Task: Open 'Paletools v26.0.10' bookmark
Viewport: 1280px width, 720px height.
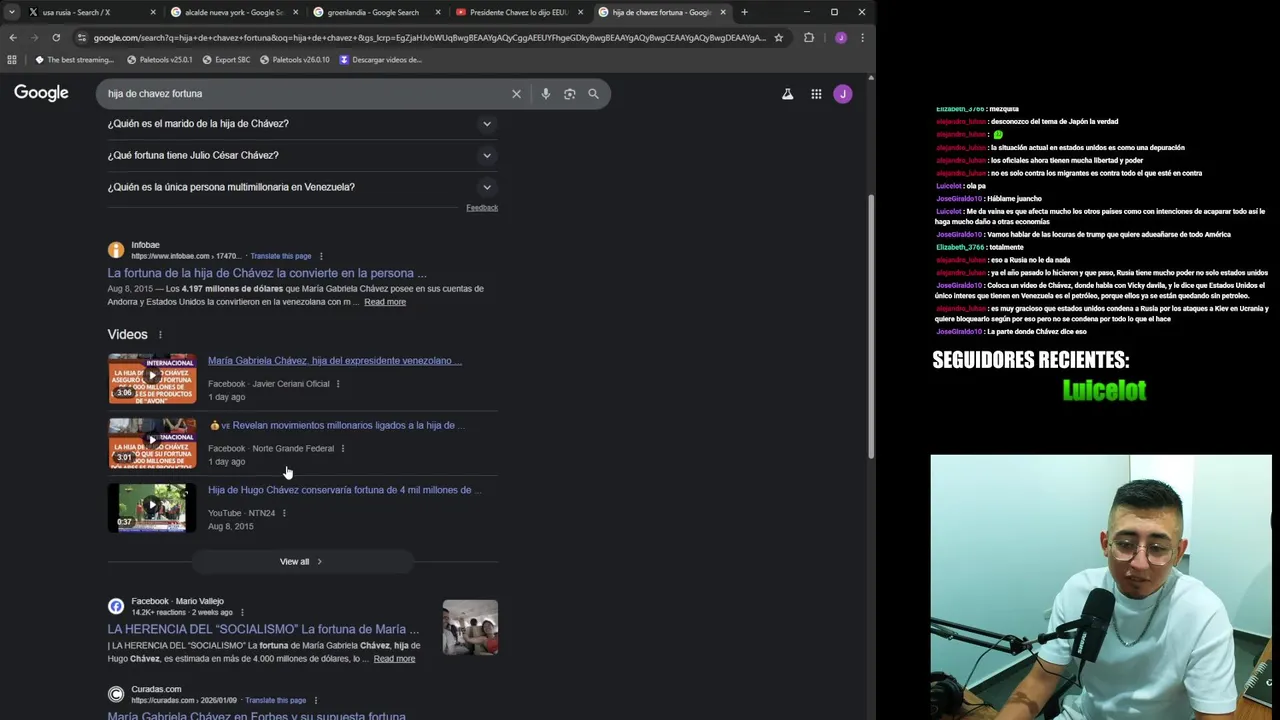Action: pos(294,60)
